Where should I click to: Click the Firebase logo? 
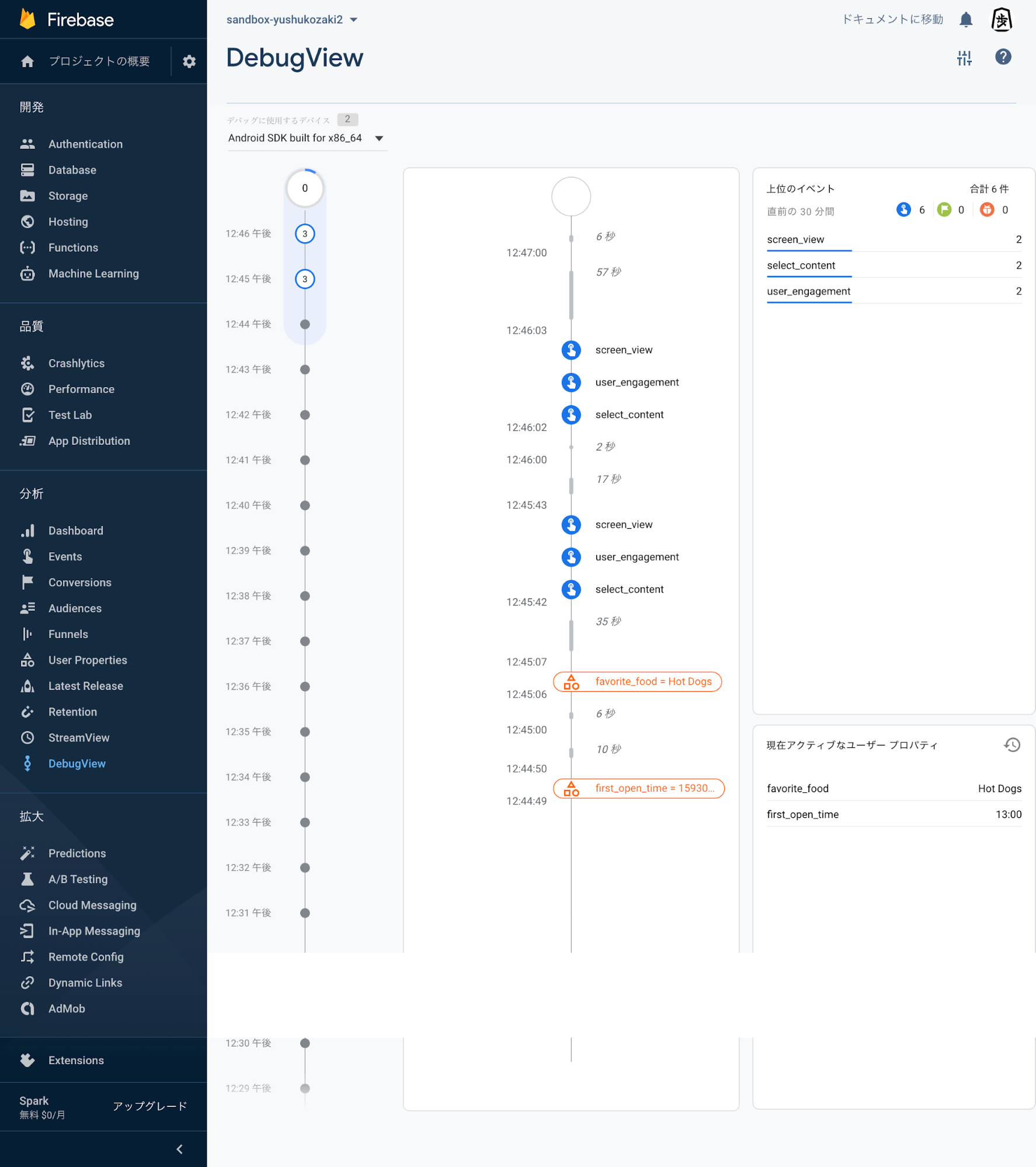click(67, 19)
